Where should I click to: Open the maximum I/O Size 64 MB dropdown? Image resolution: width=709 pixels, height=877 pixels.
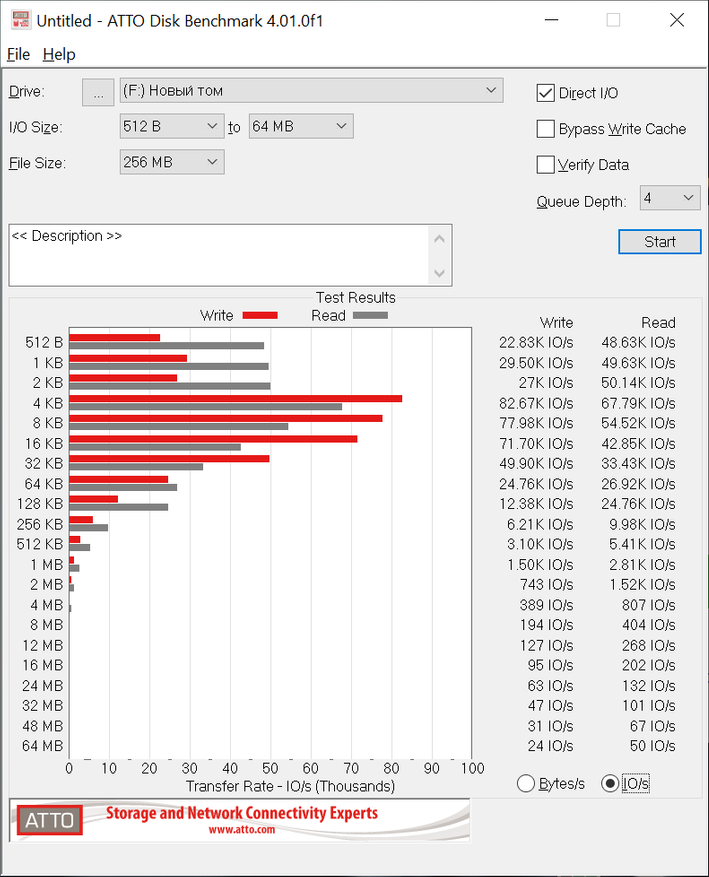coord(300,126)
